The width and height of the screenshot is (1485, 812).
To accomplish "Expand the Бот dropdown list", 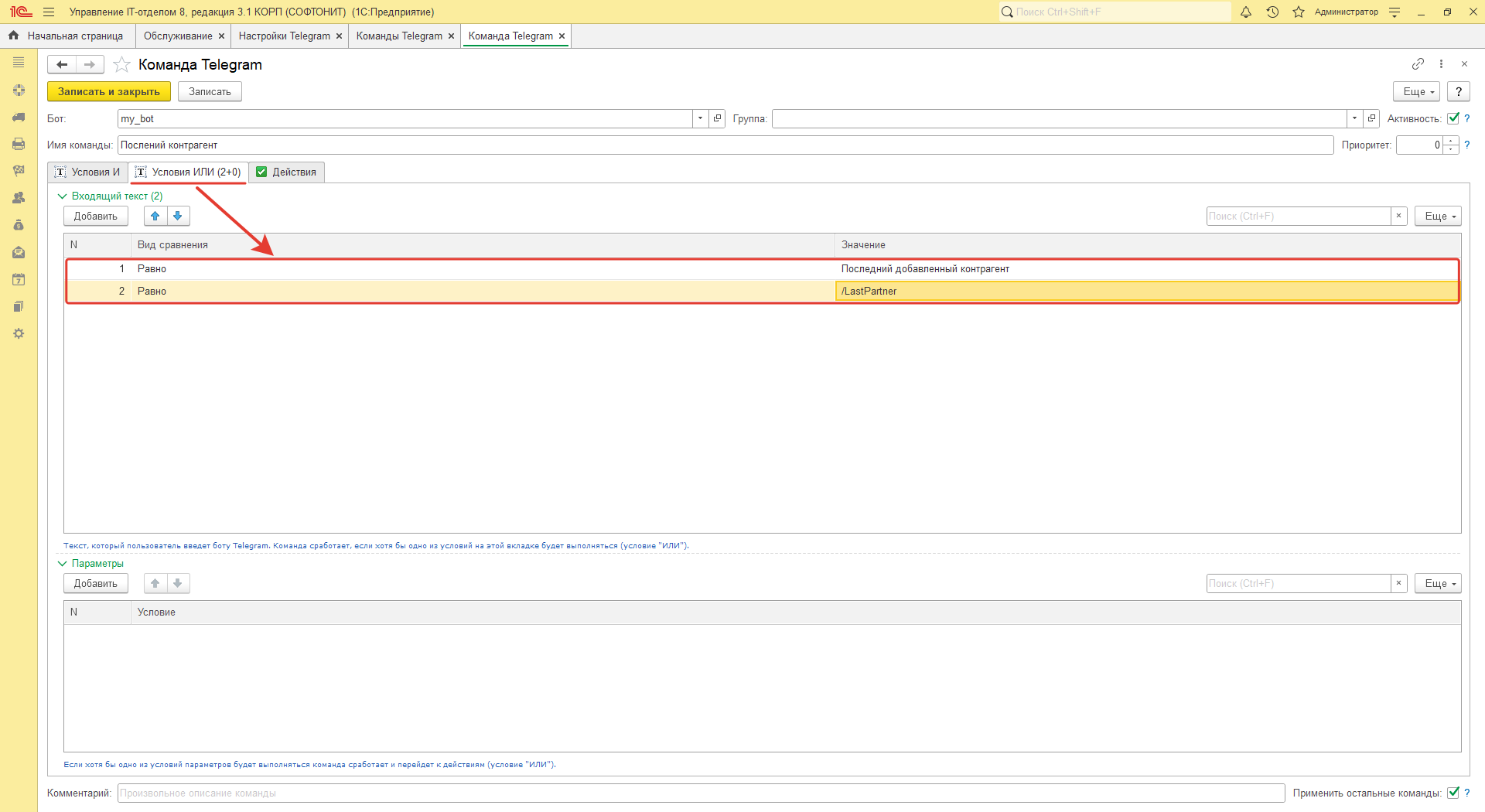I will coord(700,119).
